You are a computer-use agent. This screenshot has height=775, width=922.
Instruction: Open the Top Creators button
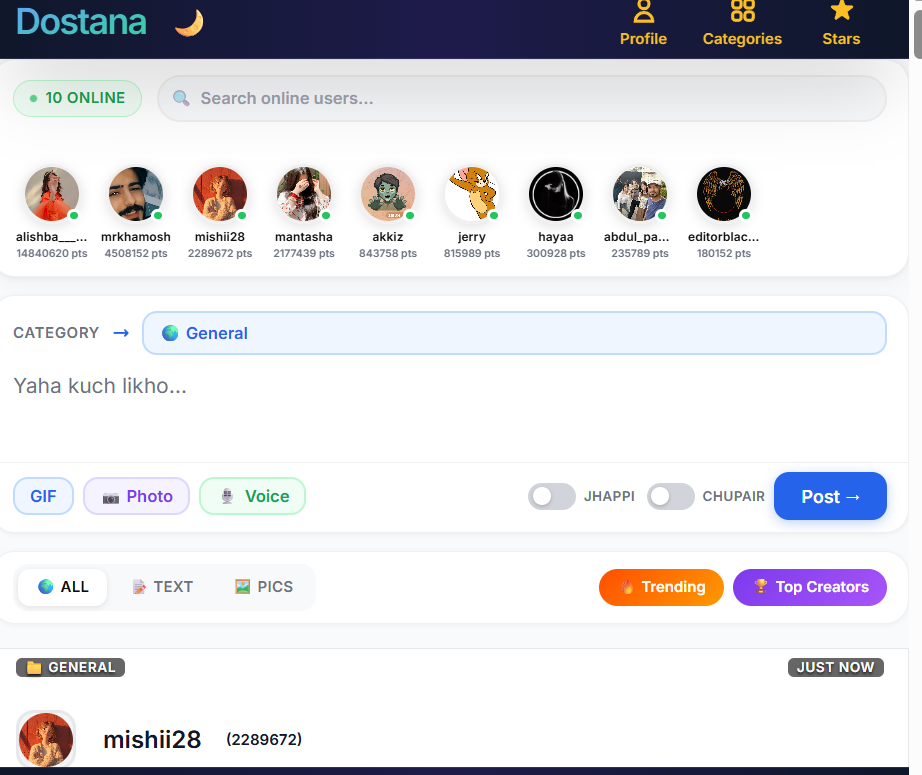coord(810,587)
